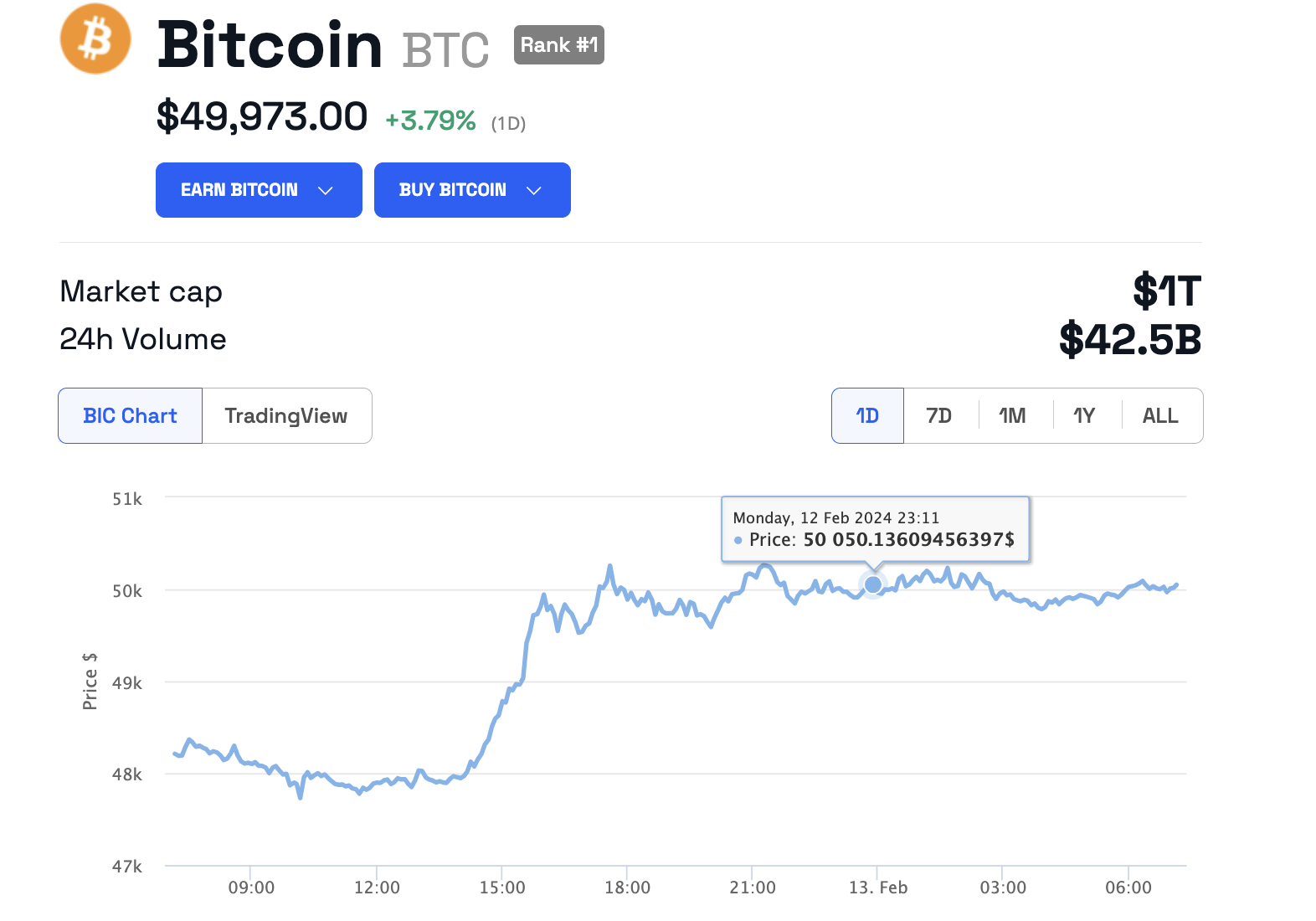The width and height of the screenshot is (1316, 921).
Task: Select the 1M time range
Action: point(1012,416)
